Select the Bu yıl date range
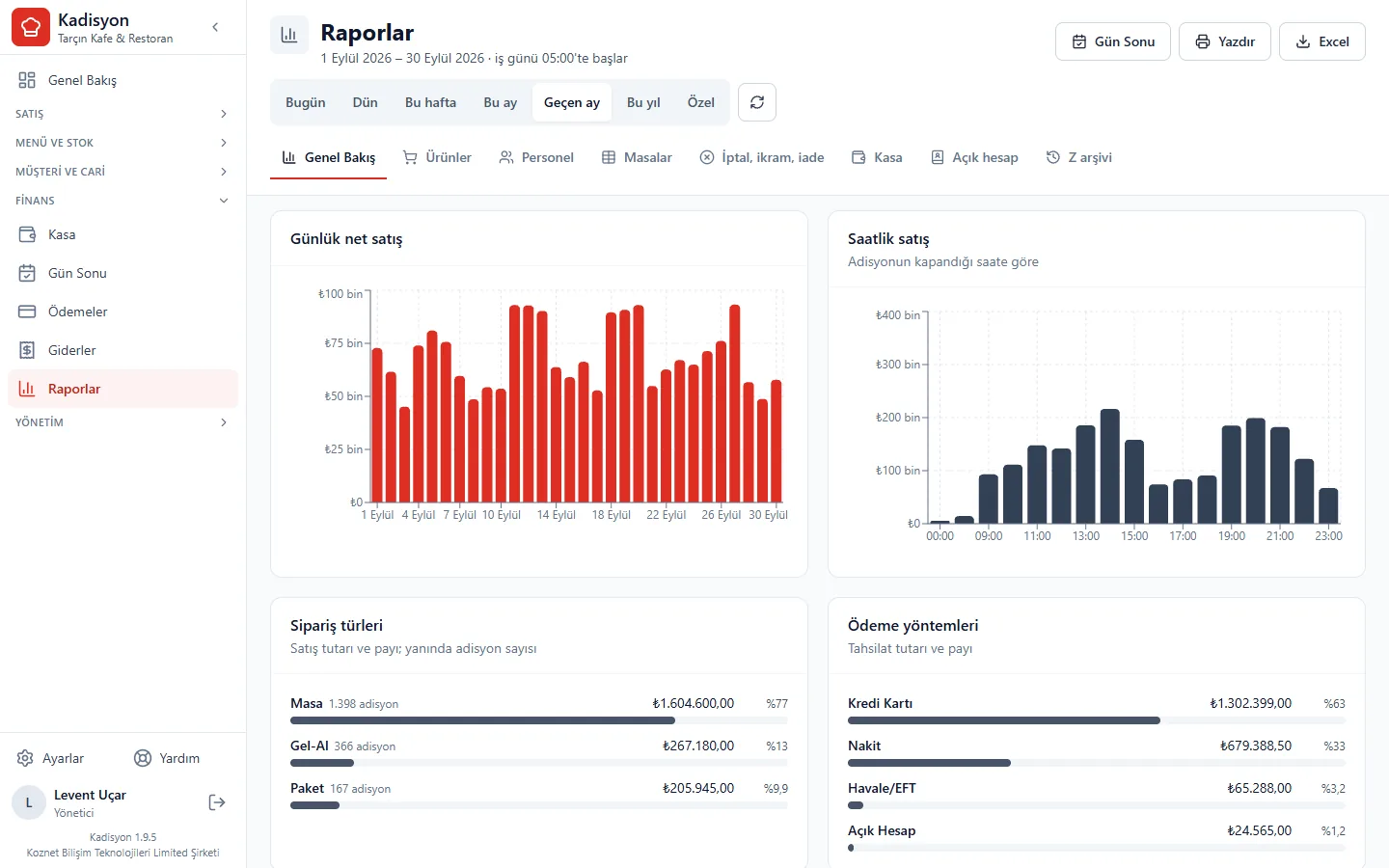This screenshot has height=868, width=1389. tap(643, 102)
